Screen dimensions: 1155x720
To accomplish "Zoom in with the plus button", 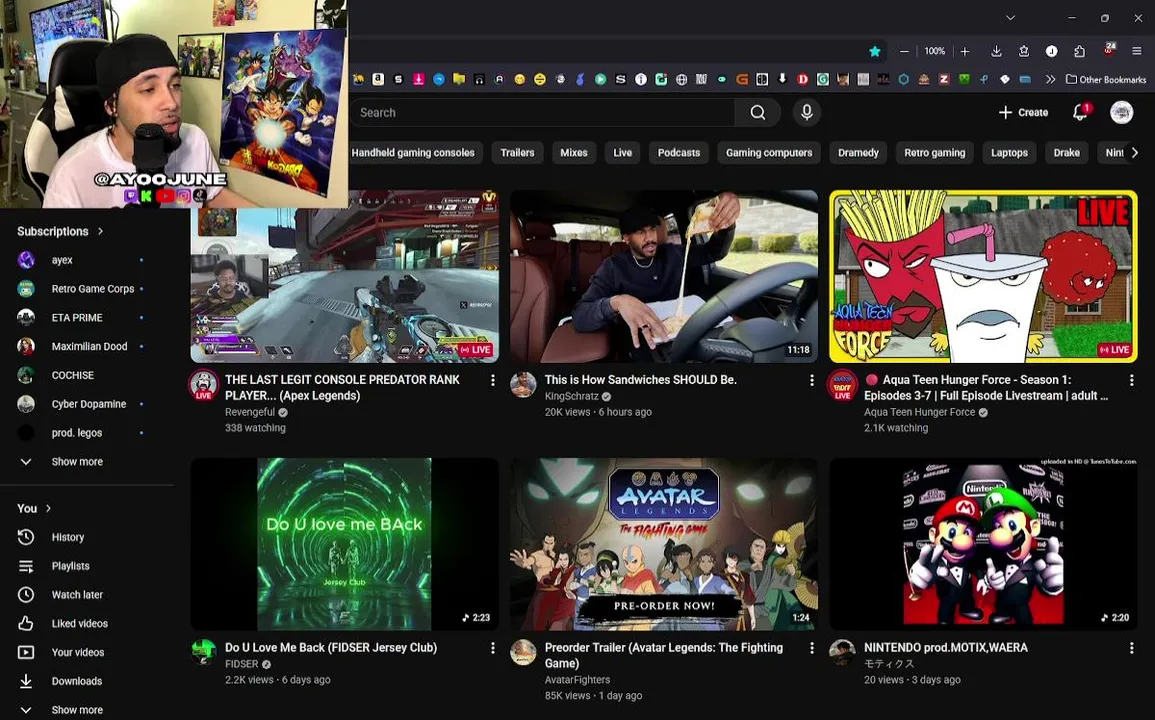I will [x=965, y=51].
